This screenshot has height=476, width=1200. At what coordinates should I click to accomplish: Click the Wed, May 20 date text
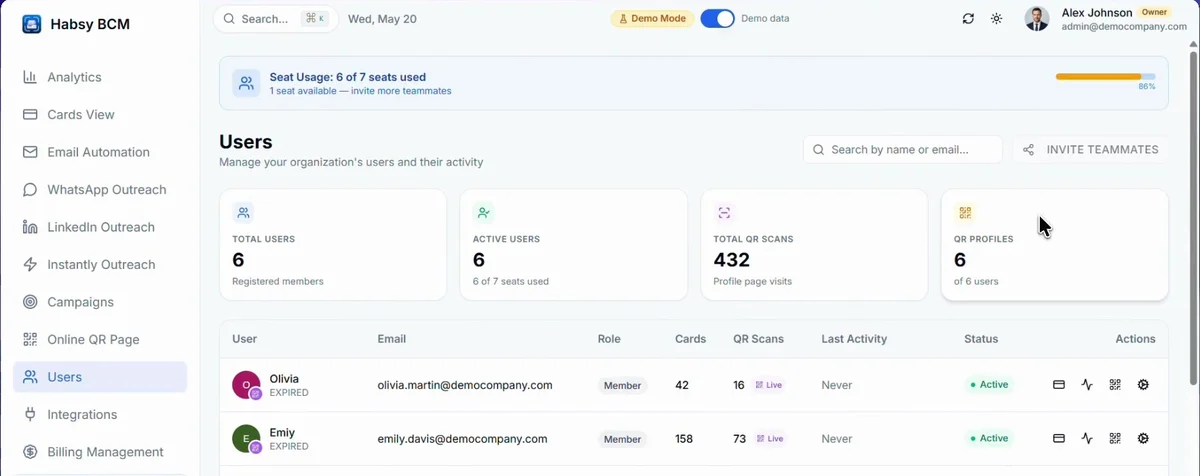[382, 19]
